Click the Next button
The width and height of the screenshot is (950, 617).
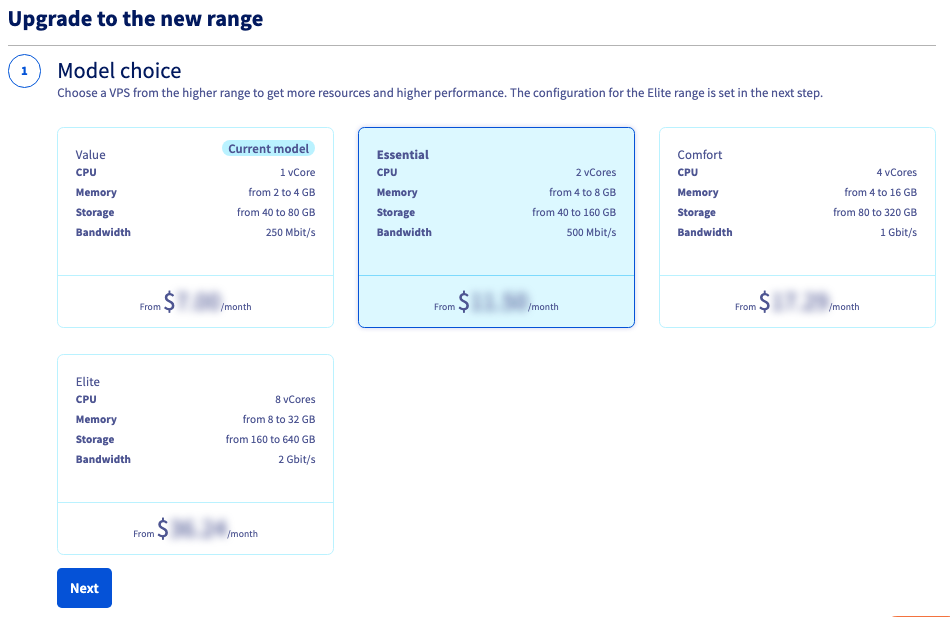84,588
